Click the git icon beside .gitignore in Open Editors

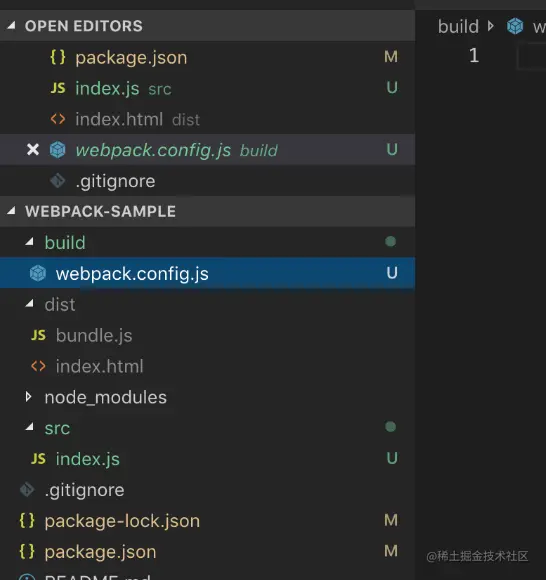pyautogui.click(x=58, y=181)
